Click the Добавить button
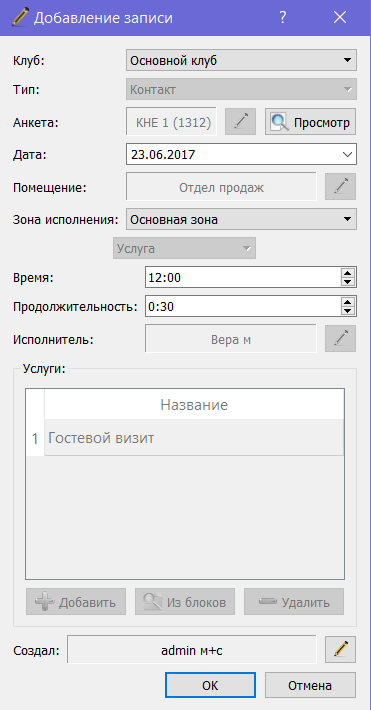 point(76,602)
